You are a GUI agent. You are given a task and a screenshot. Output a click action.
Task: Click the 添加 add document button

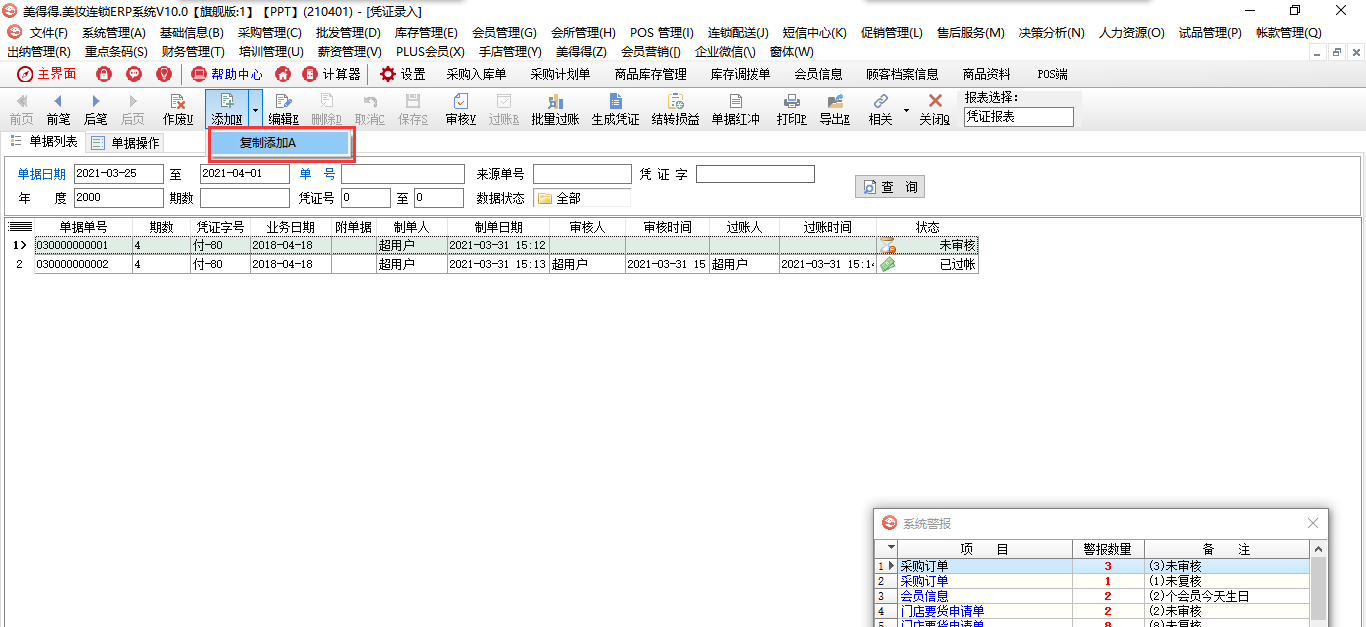tap(227, 109)
